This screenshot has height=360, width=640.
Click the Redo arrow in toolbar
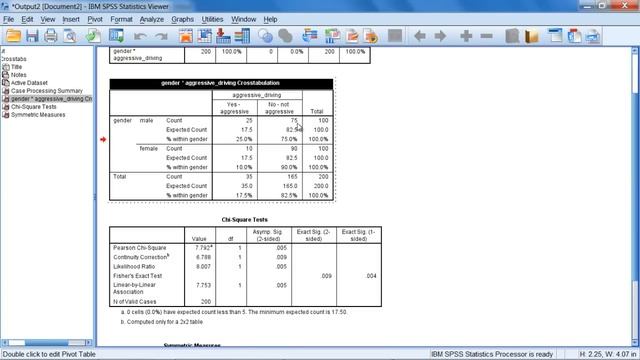pyautogui.click(x=161, y=36)
